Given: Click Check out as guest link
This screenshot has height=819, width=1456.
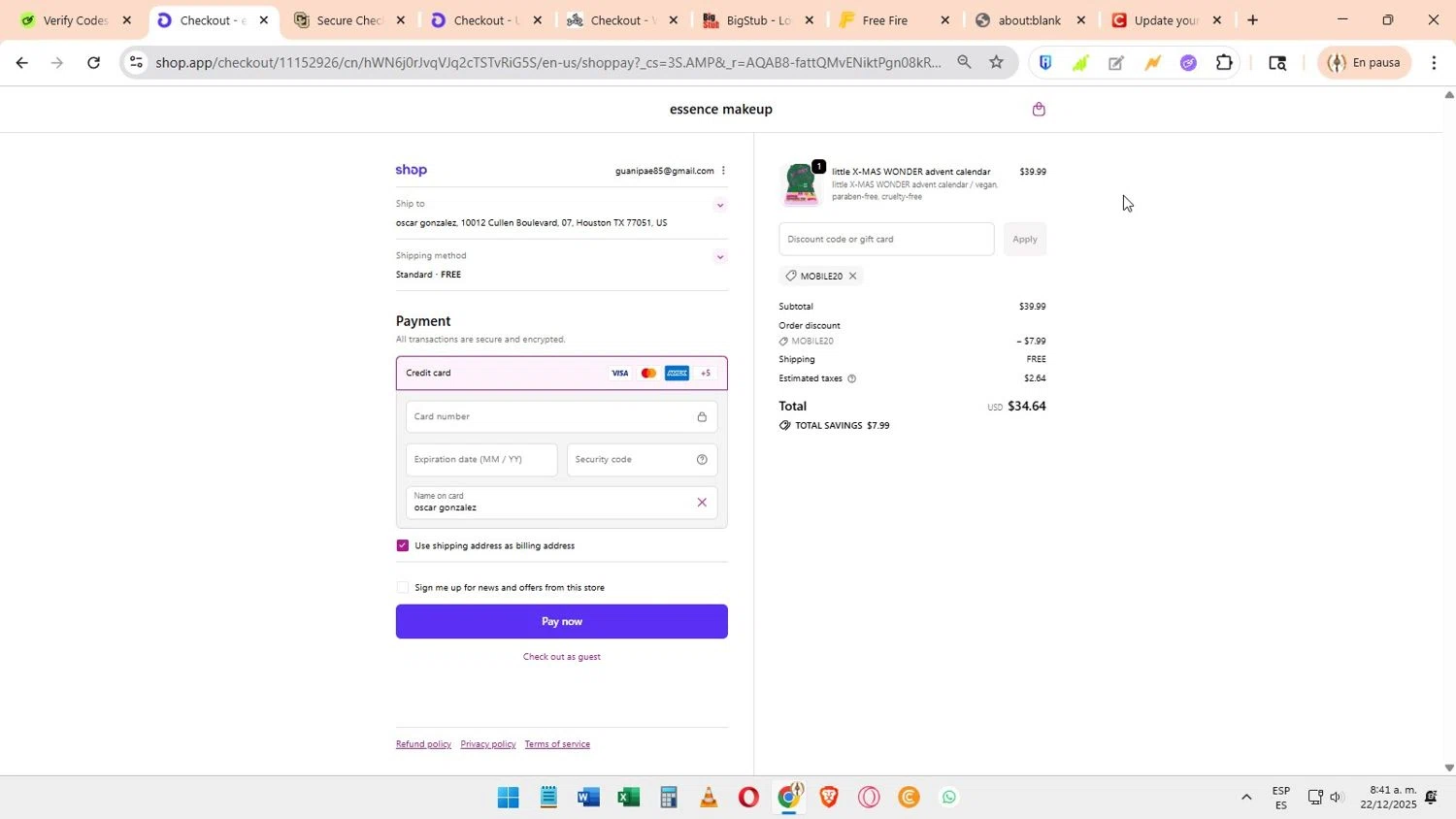Looking at the screenshot, I should [x=562, y=657].
